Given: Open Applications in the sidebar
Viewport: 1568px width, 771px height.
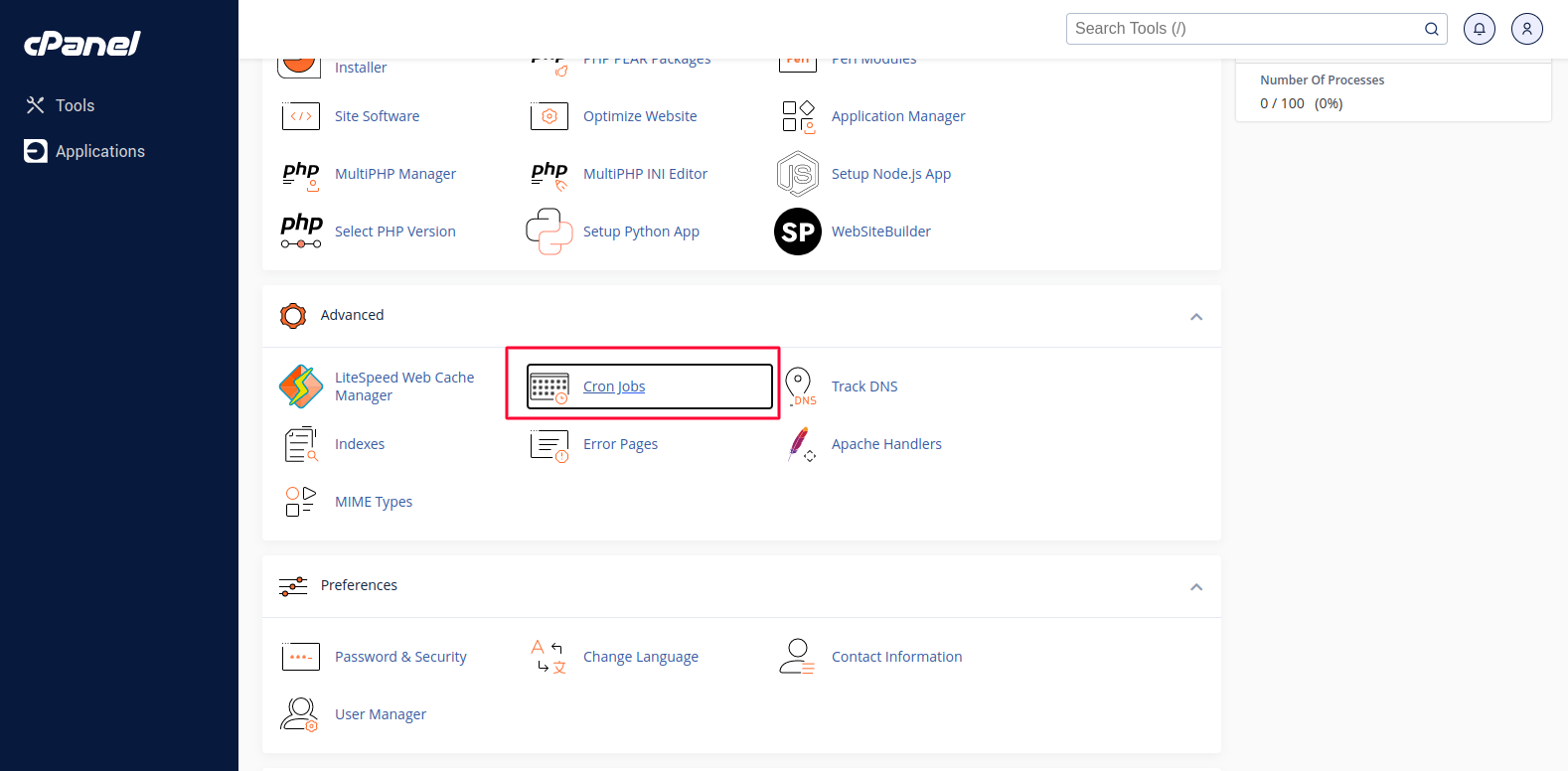Looking at the screenshot, I should tap(99, 151).
